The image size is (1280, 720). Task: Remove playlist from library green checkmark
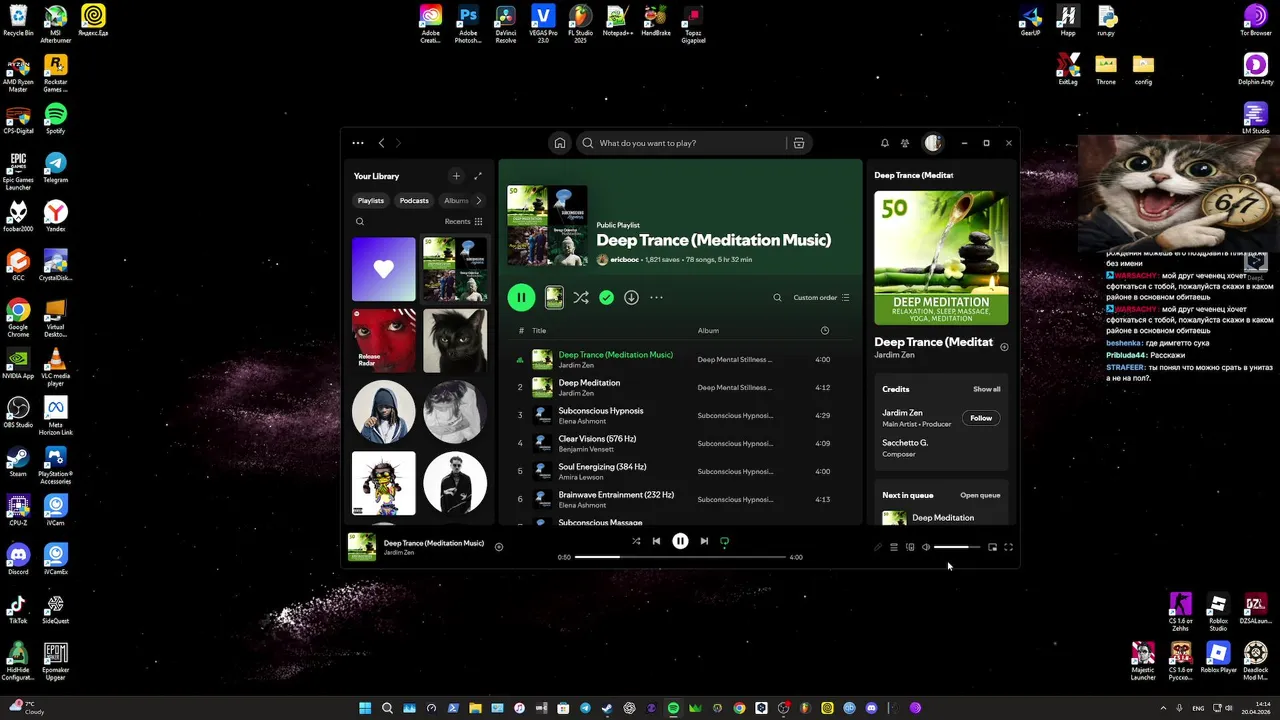tap(606, 297)
